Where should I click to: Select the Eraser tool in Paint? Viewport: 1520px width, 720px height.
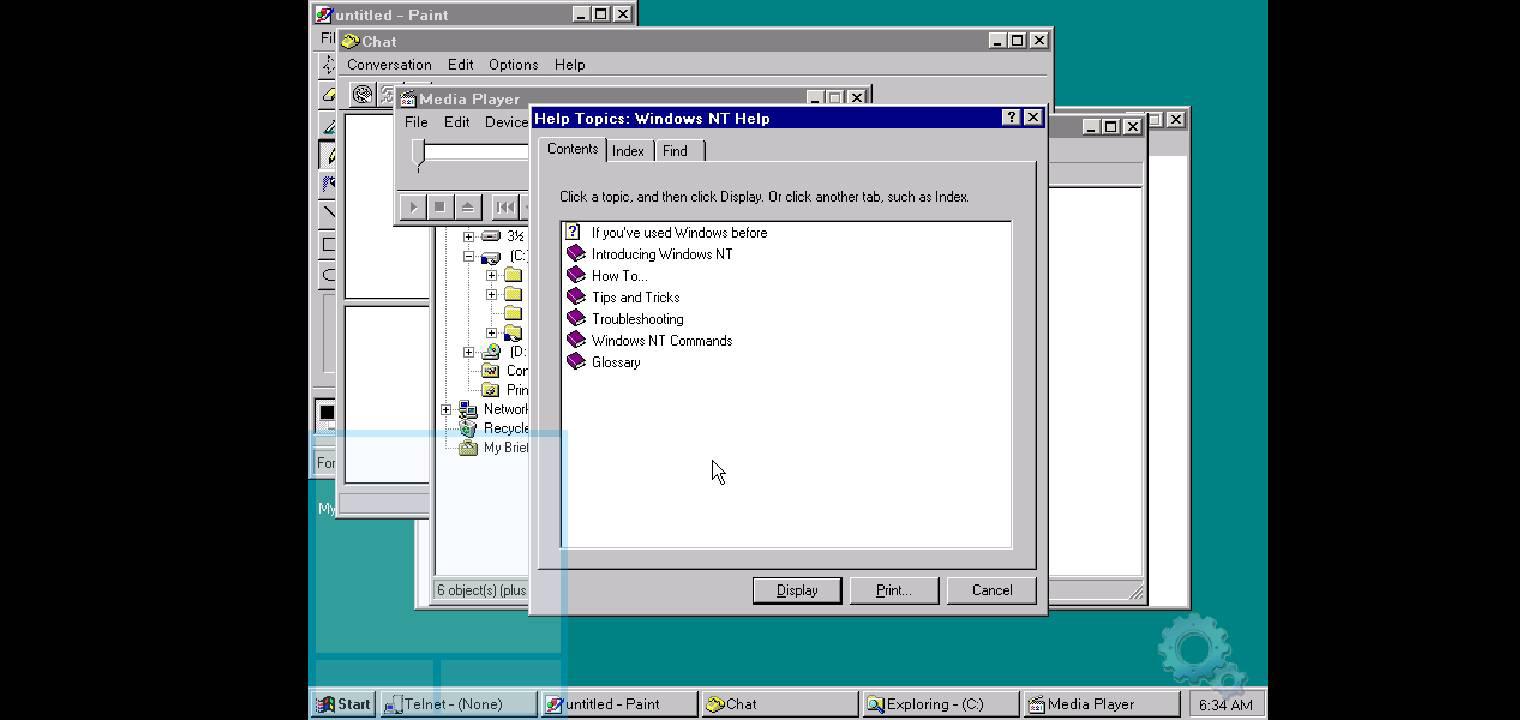(327, 94)
